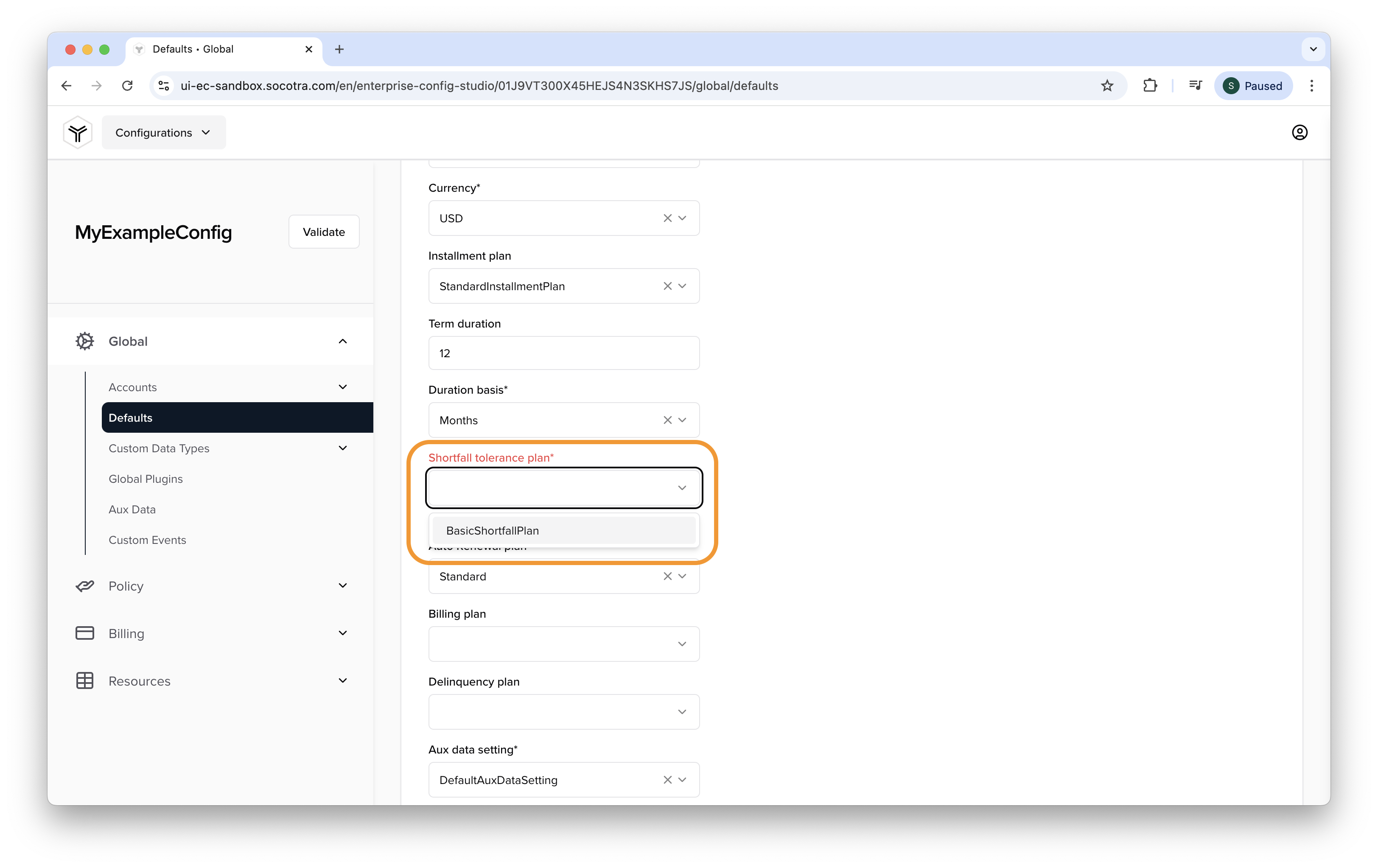Clear the Months duration basis value

coord(667,420)
